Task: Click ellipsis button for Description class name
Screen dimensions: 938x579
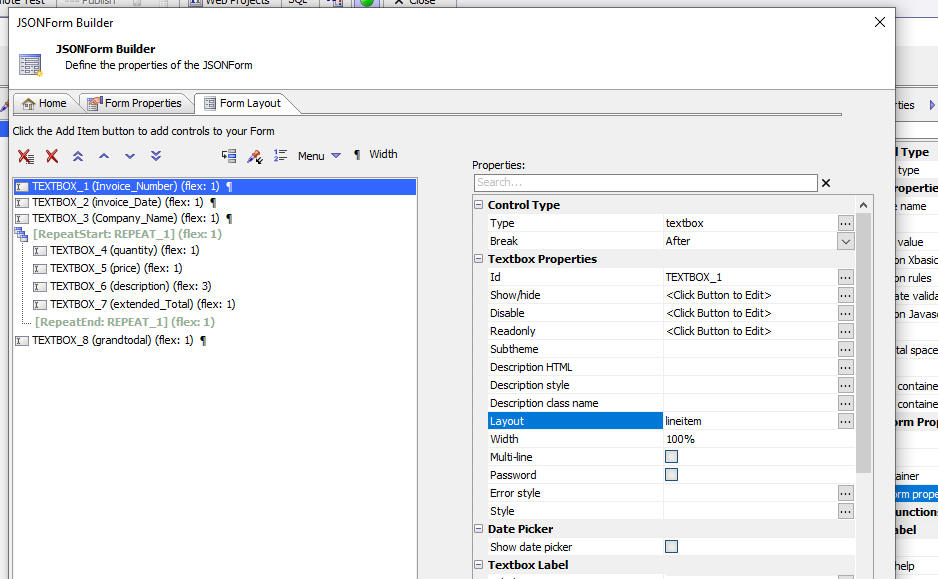Action: pos(845,403)
